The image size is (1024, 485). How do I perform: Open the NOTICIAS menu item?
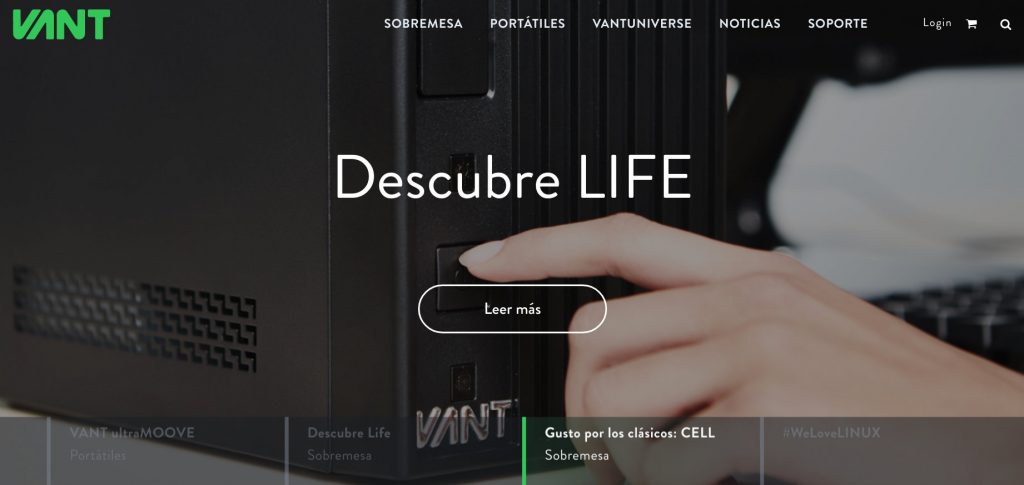pos(750,23)
